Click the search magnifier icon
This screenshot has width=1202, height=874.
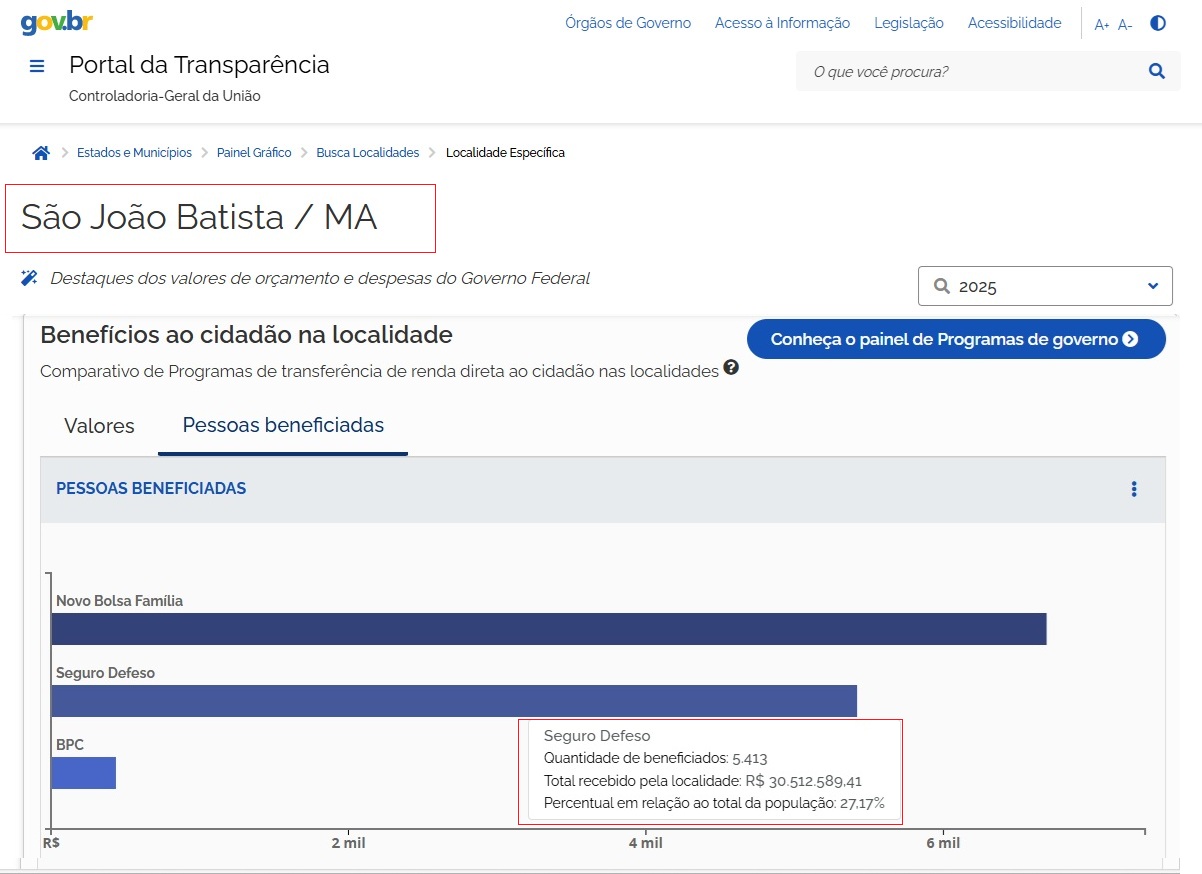(x=1157, y=71)
